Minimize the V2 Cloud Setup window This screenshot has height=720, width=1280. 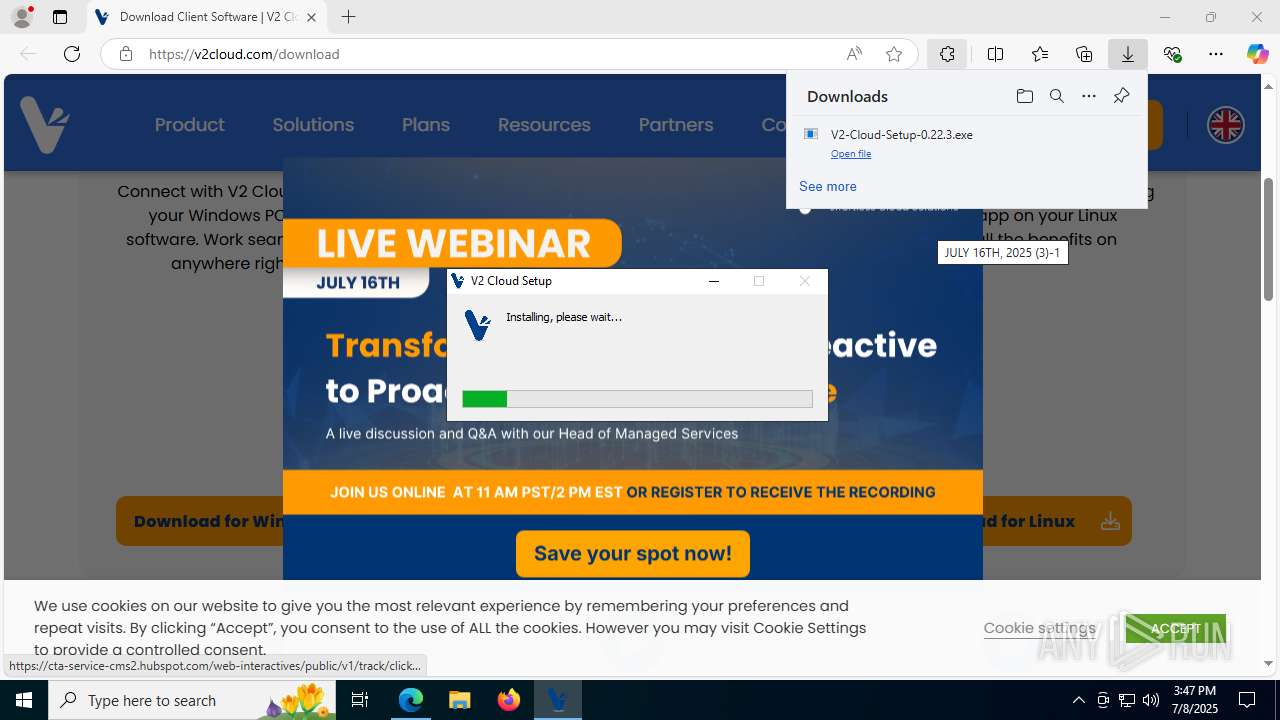[x=714, y=281]
